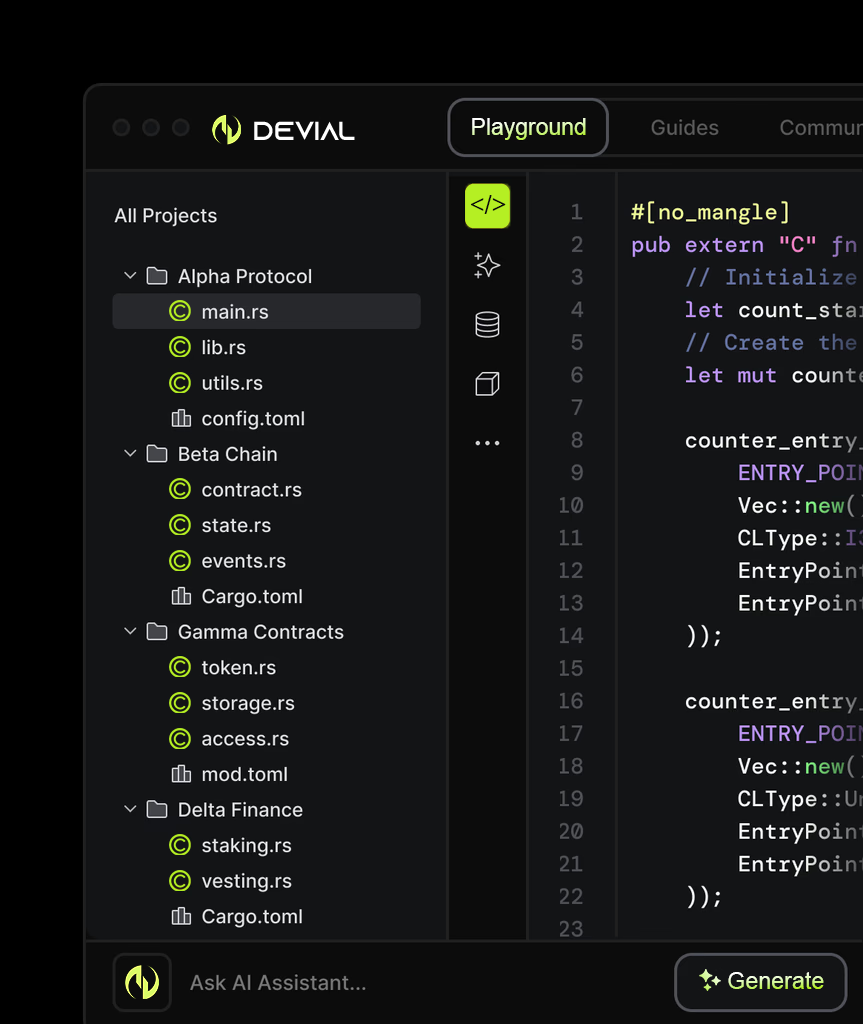Viewport: 863px width, 1024px height.
Task: Select the Alpha Protocol folder label
Action: click(245, 276)
